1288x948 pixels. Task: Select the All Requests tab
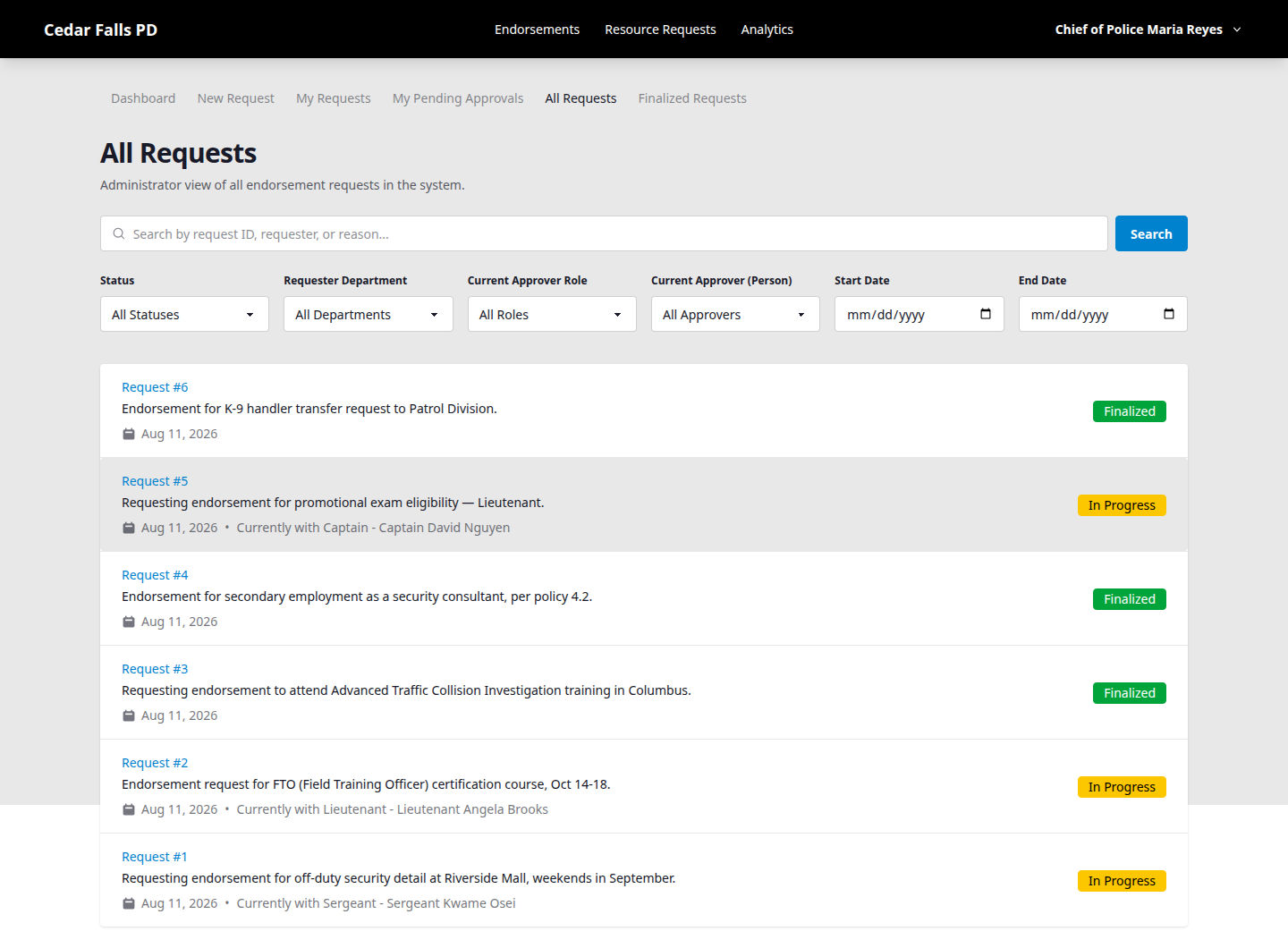(580, 98)
